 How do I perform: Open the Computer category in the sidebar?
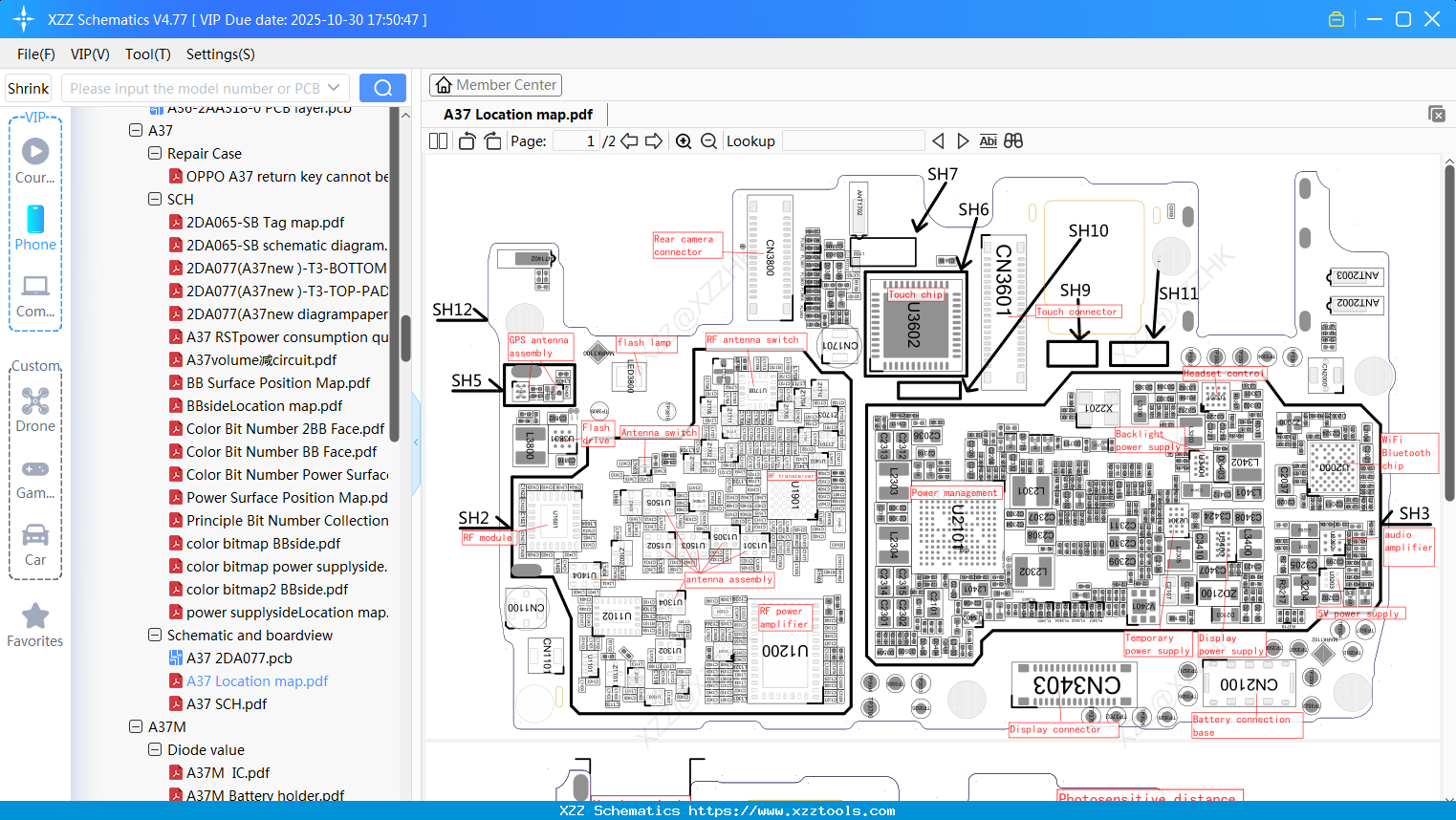point(35,295)
